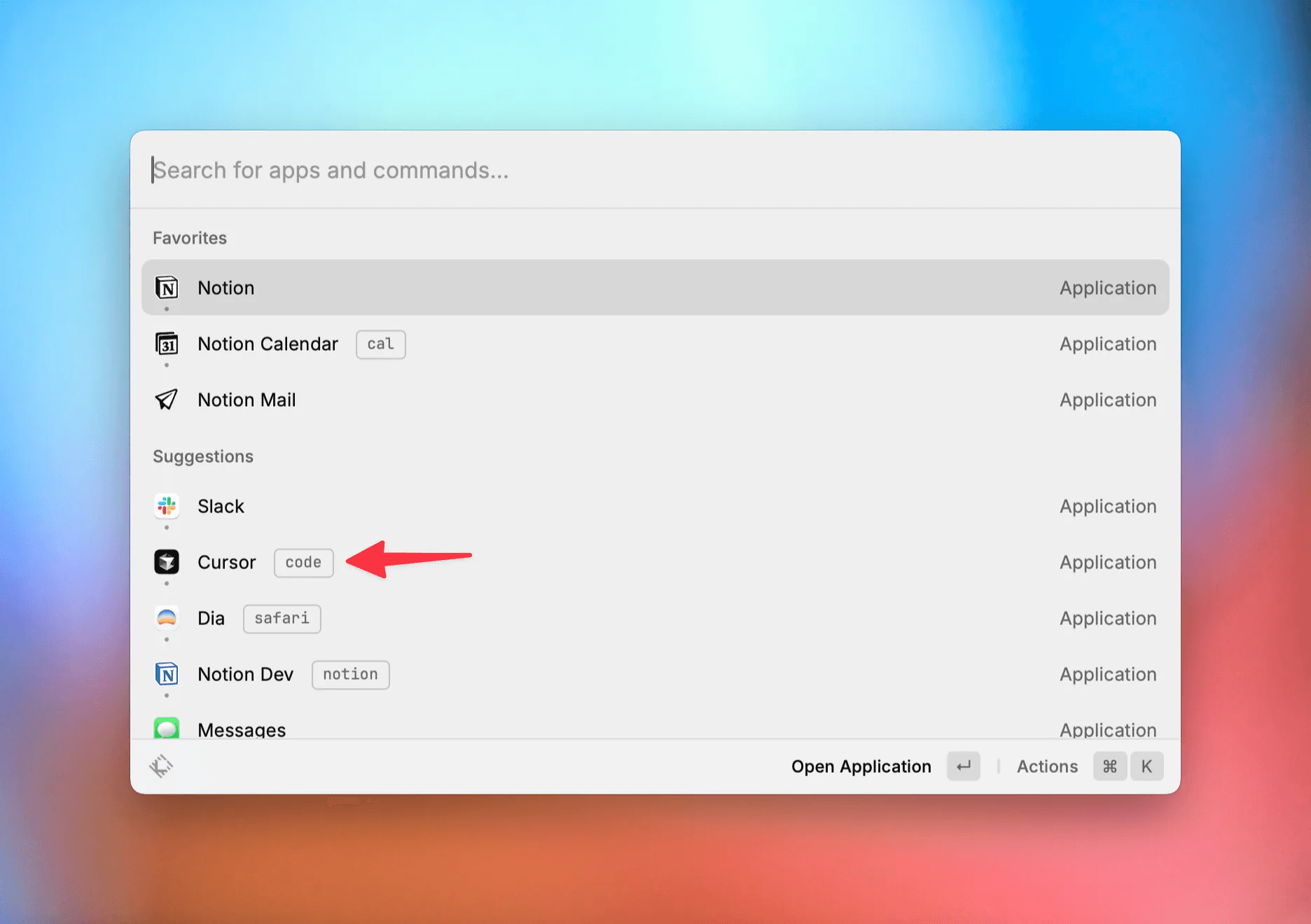The width and height of the screenshot is (1311, 924).
Task: Select the 'safari' alias tag
Action: [x=282, y=619]
